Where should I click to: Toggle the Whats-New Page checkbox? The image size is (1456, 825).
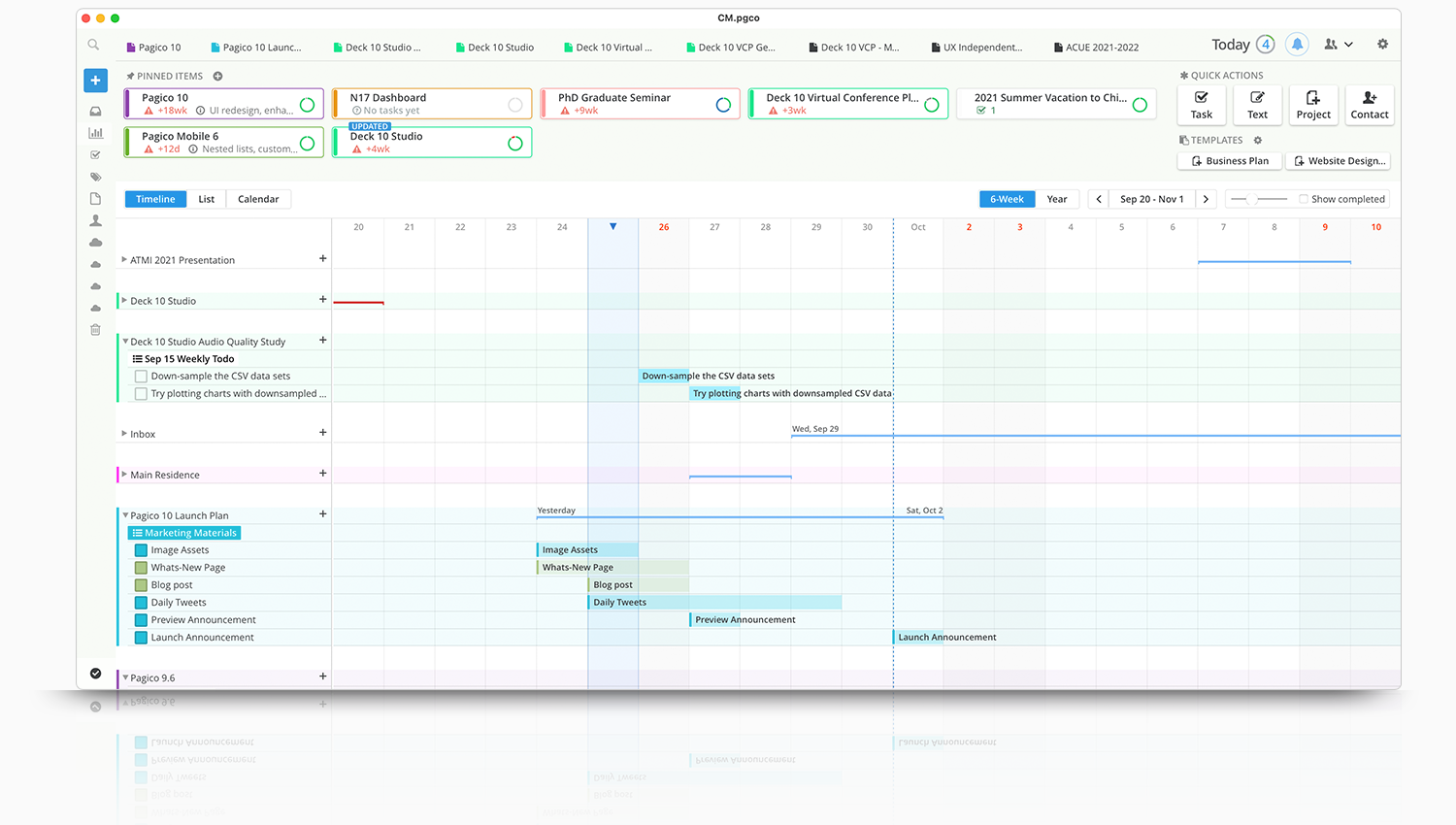point(141,568)
